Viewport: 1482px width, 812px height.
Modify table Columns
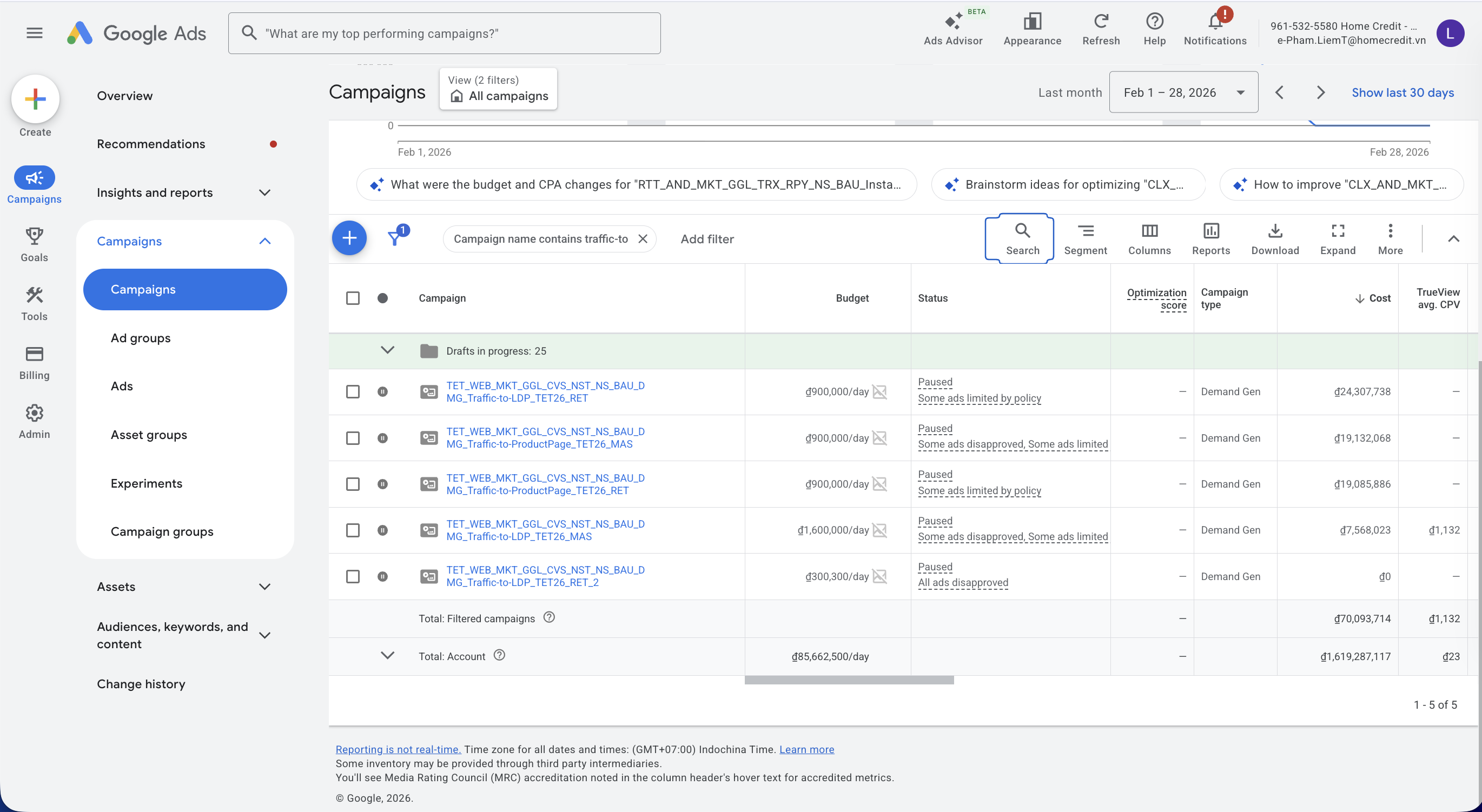pyautogui.click(x=1149, y=238)
